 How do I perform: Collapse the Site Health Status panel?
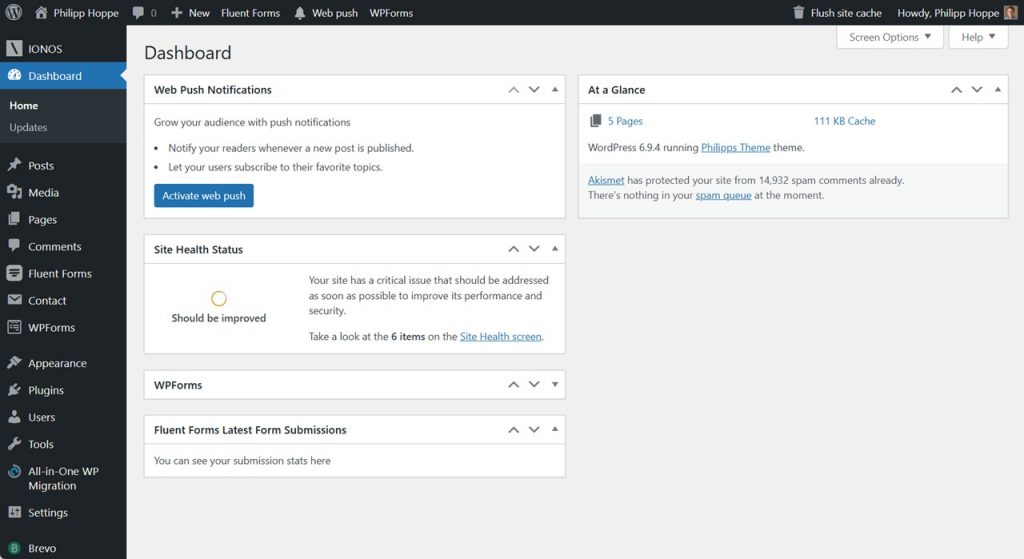(x=554, y=249)
